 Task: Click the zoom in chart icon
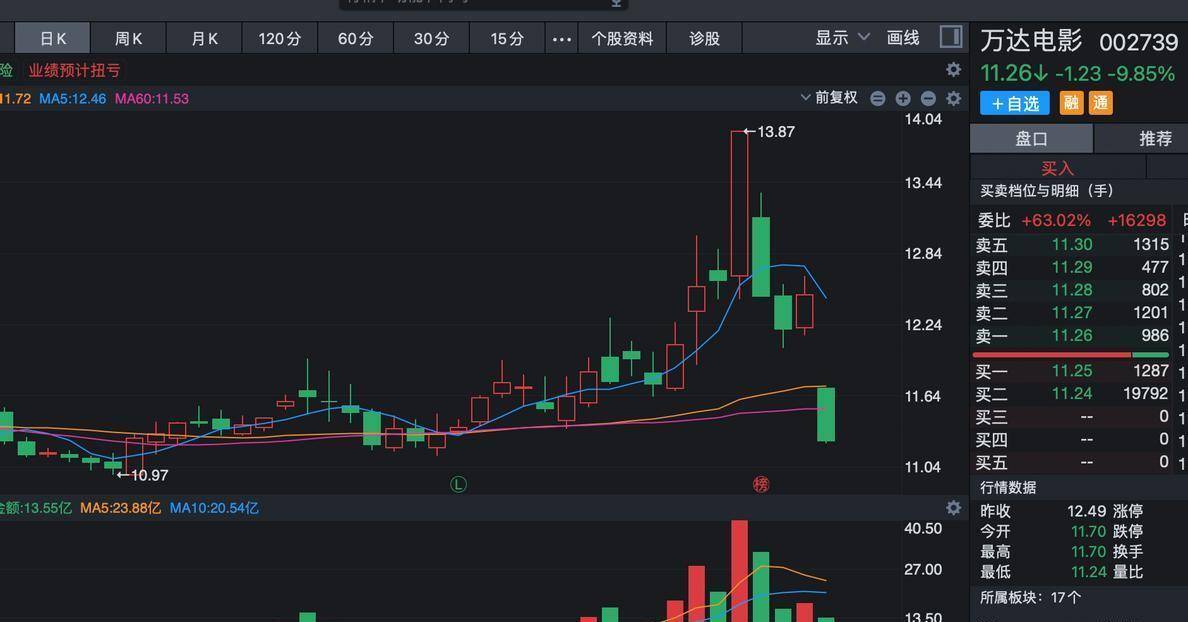[x=903, y=98]
